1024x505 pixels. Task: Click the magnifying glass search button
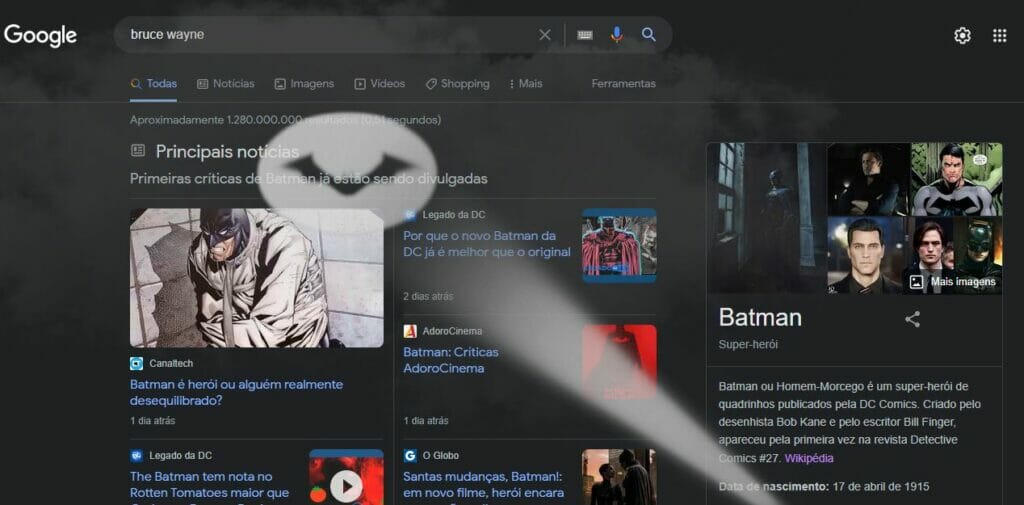click(x=649, y=35)
